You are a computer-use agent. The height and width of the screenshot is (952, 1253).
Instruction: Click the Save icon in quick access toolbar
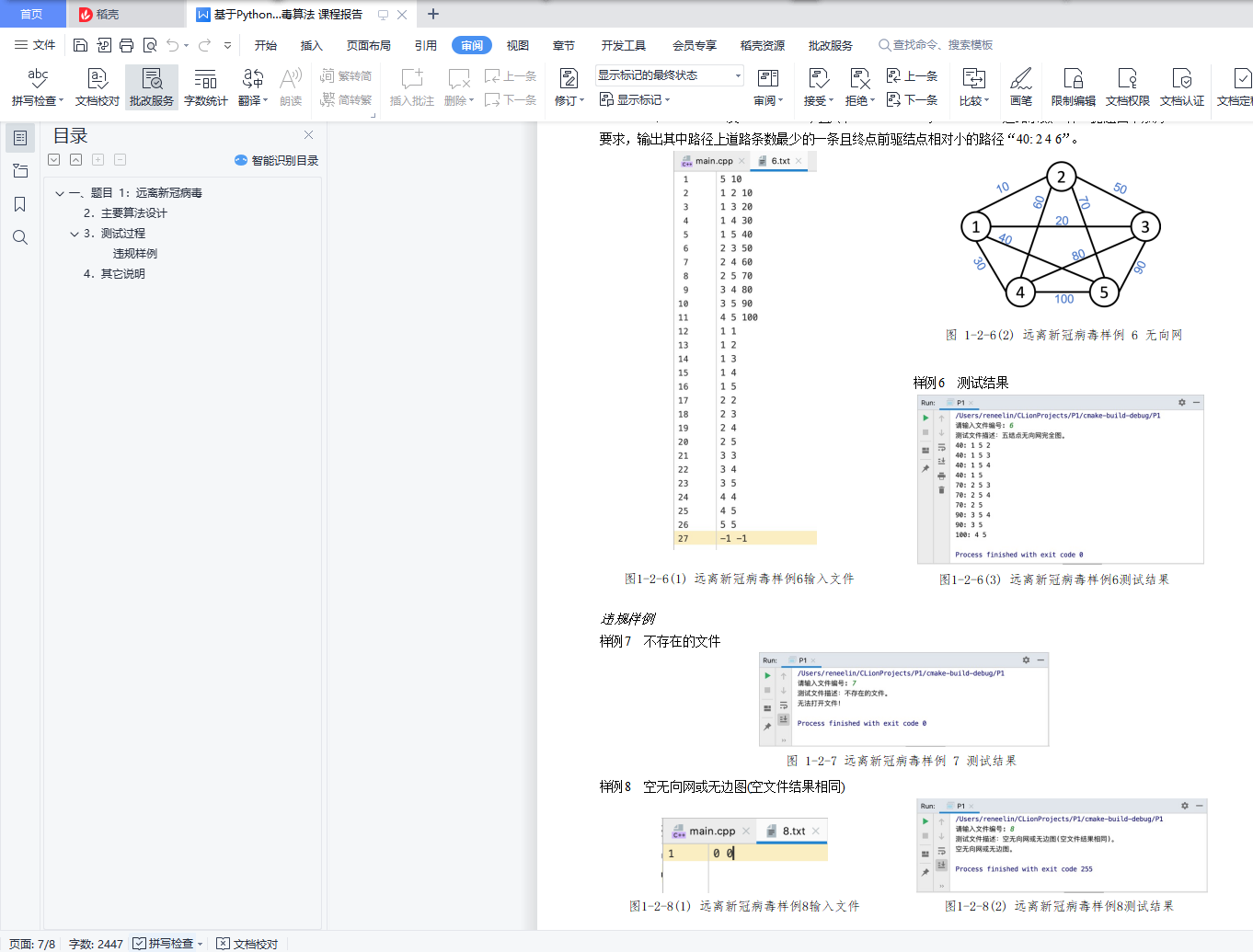pyautogui.click(x=80, y=45)
